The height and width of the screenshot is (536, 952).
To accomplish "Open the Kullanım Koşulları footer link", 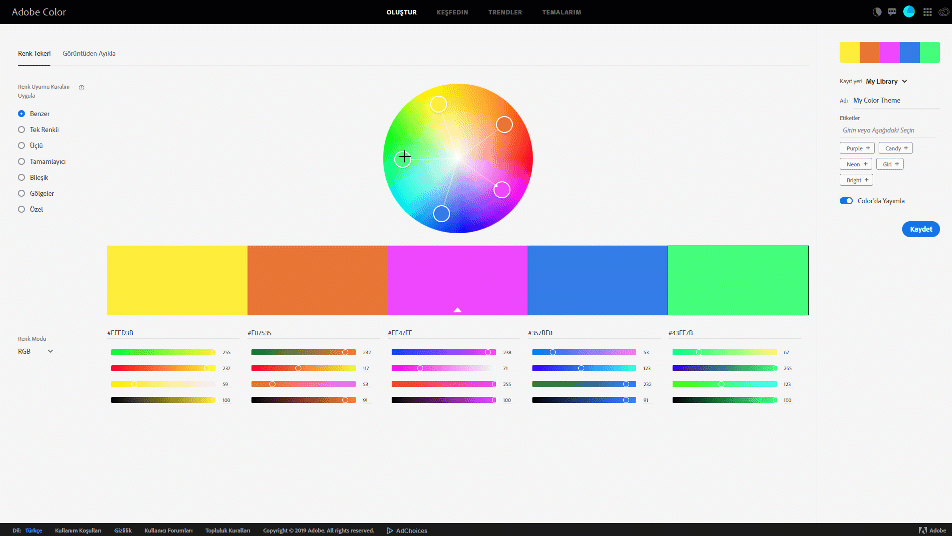I will click(x=78, y=531).
